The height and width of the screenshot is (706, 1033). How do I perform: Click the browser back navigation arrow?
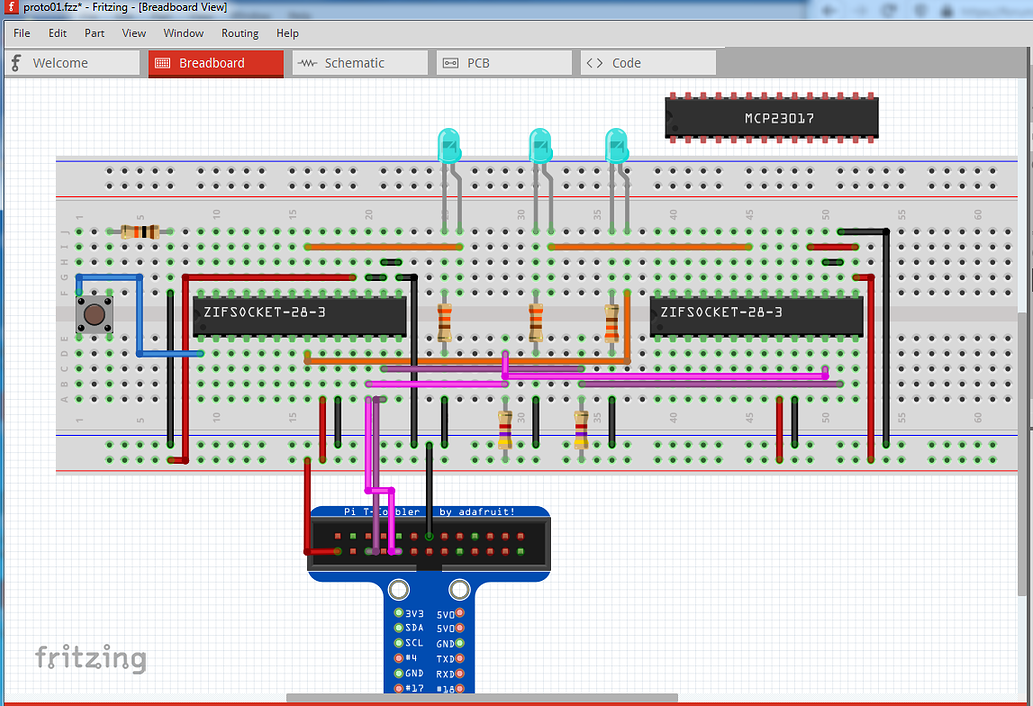click(x=828, y=9)
